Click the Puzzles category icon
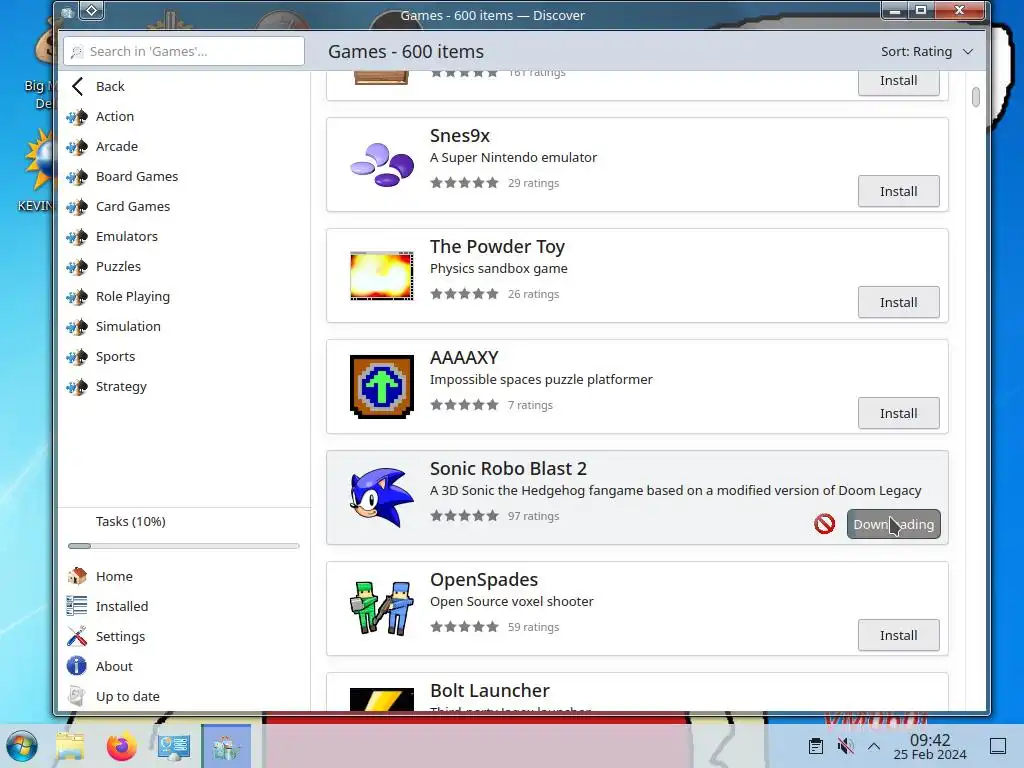 pyautogui.click(x=77, y=267)
